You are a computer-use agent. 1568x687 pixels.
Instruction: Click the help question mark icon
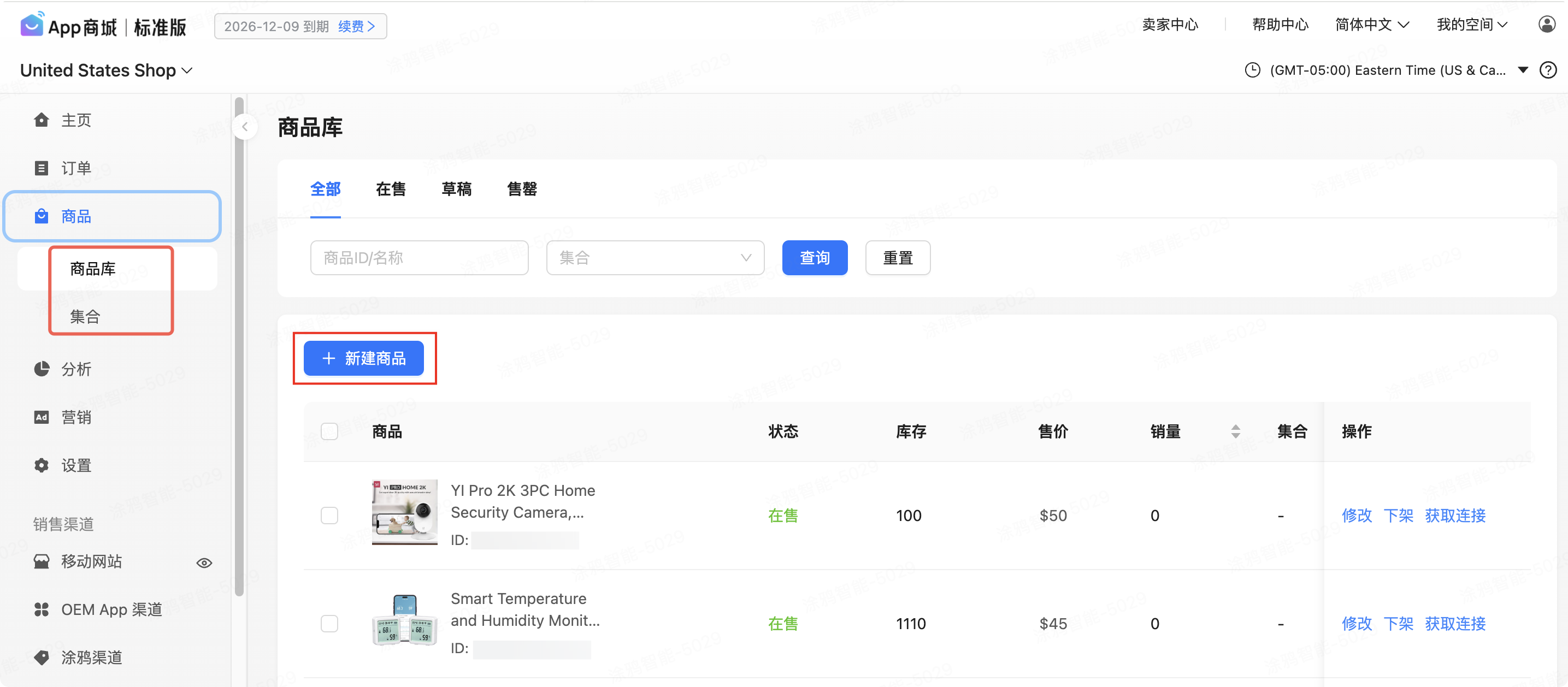point(1548,70)
